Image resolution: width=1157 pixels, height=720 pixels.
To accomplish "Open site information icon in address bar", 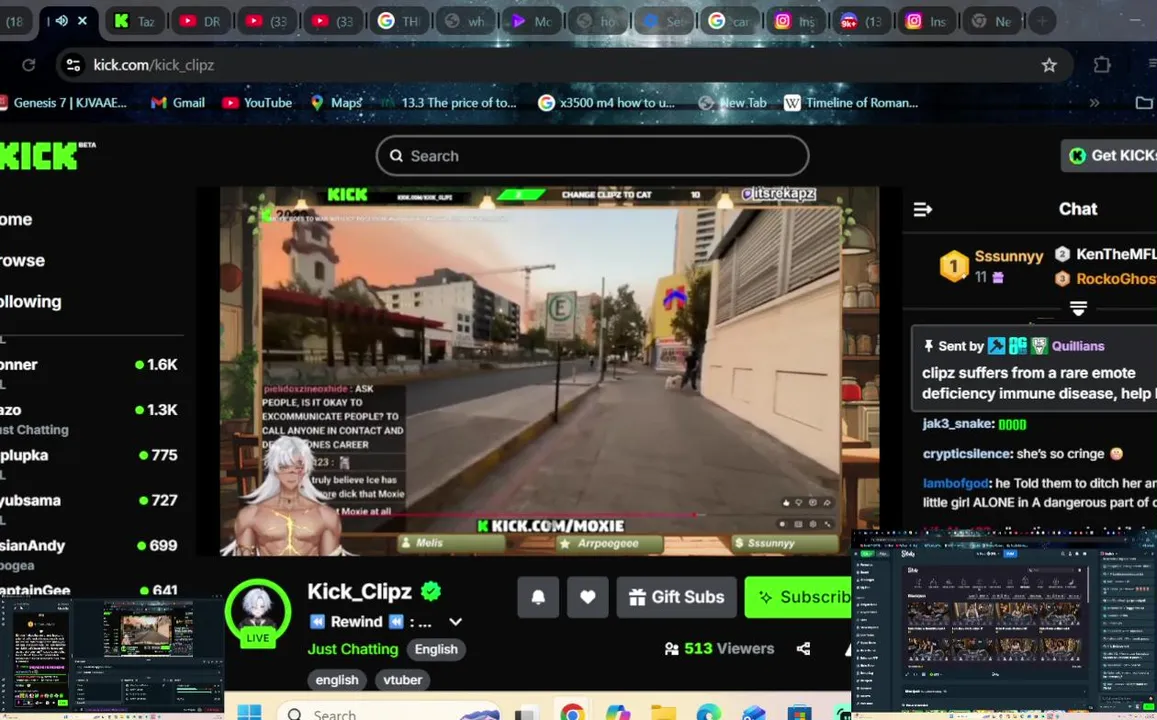I will coord(73,65).
